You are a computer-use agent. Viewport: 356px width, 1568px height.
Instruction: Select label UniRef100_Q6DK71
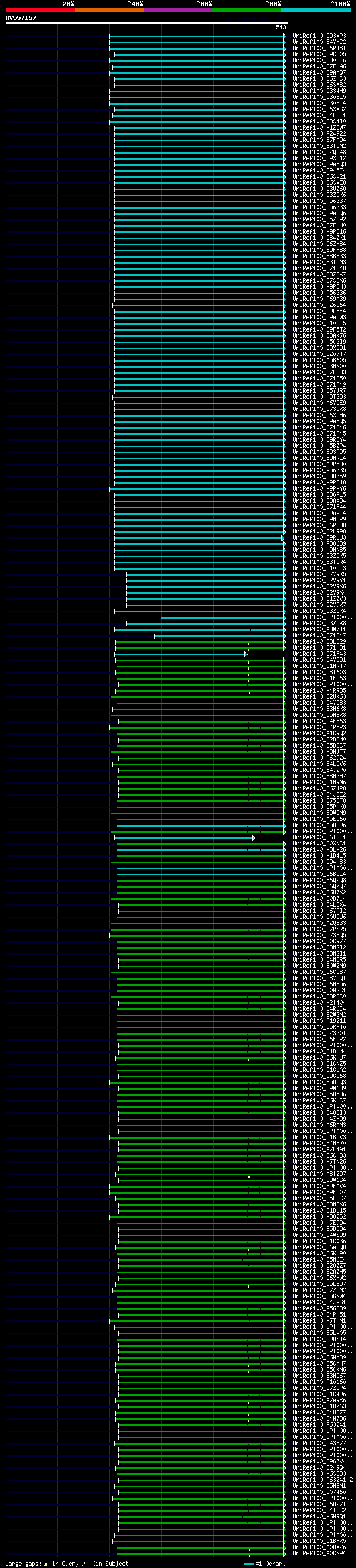[319, 1504]
